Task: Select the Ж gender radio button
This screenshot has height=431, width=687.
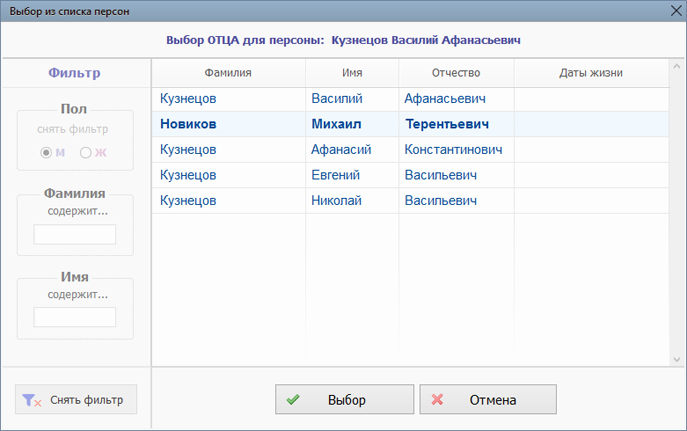Action: 85,152
